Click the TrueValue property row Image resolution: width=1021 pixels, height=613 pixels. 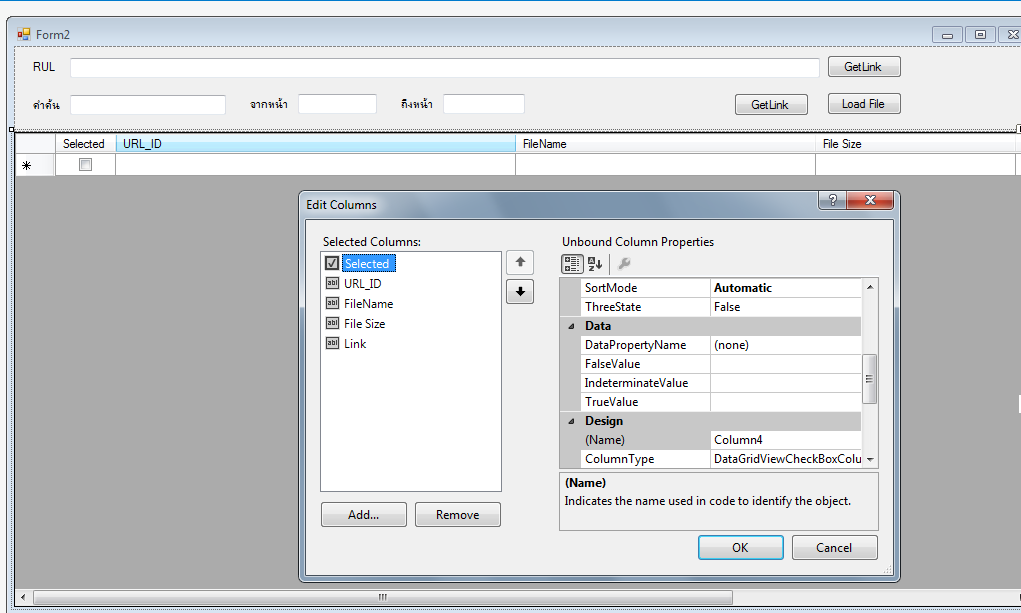720,402
